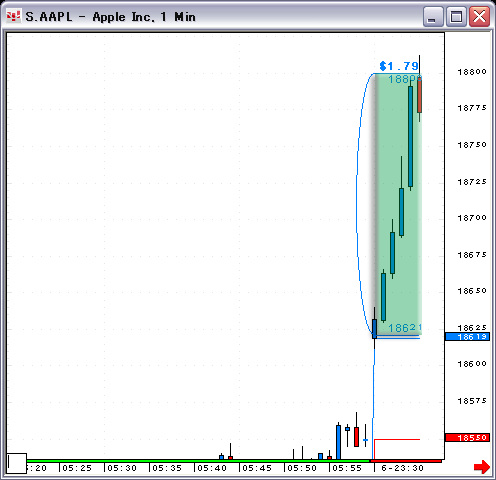Click the red 18550 price marker
The height and width of the screenshot is (480, 496).
click(x=467, y=437)
